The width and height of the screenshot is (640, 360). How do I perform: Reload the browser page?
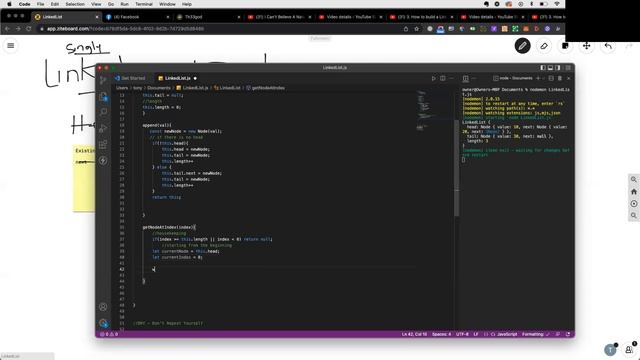tap(29, 29)
